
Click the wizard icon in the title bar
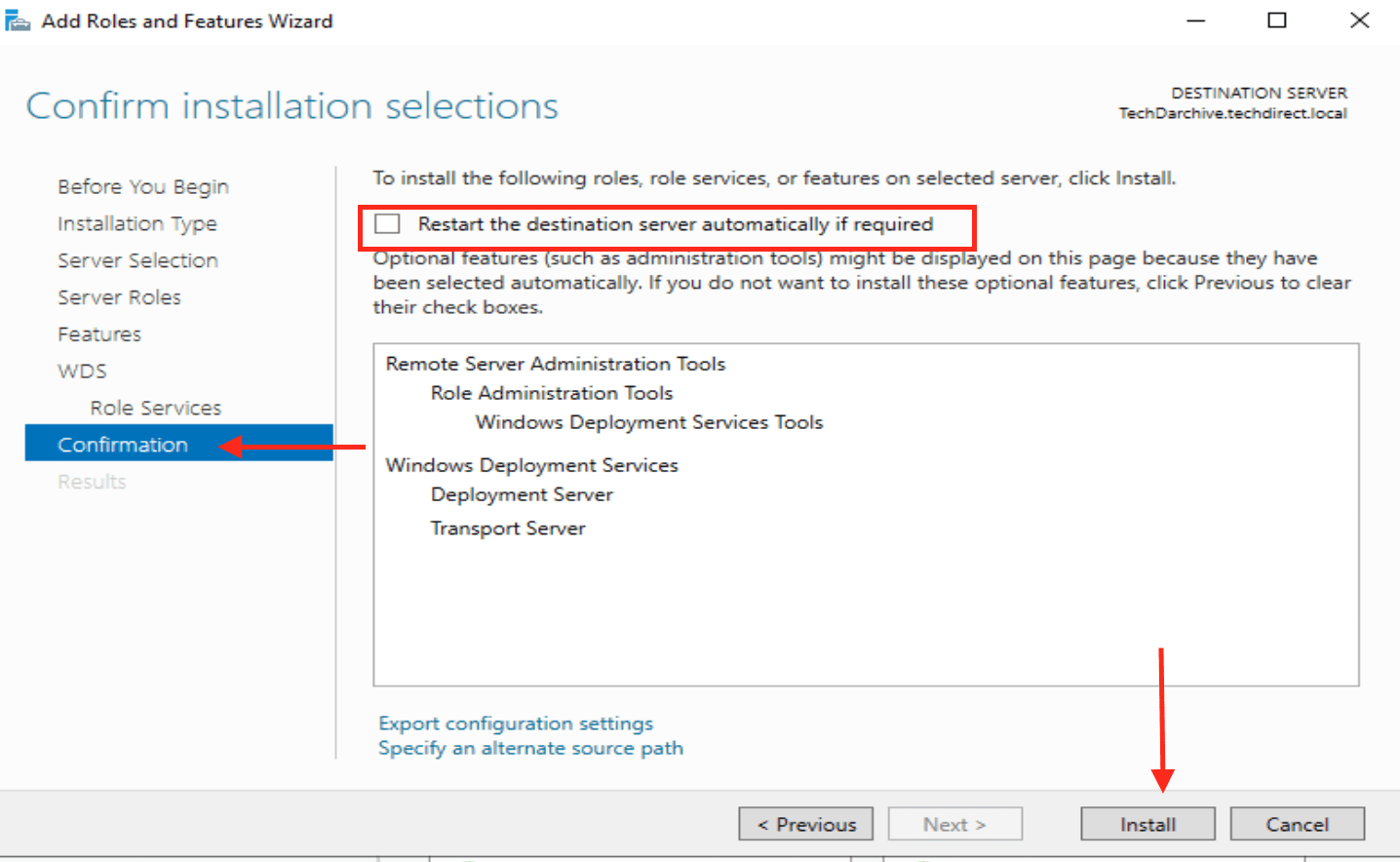[x=18, y=20]
